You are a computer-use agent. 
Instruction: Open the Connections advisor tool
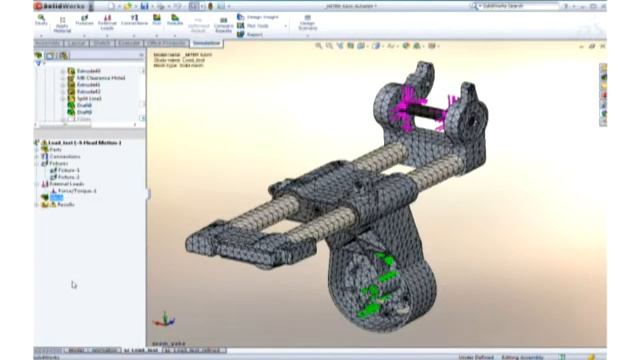[x=134, y=20]
